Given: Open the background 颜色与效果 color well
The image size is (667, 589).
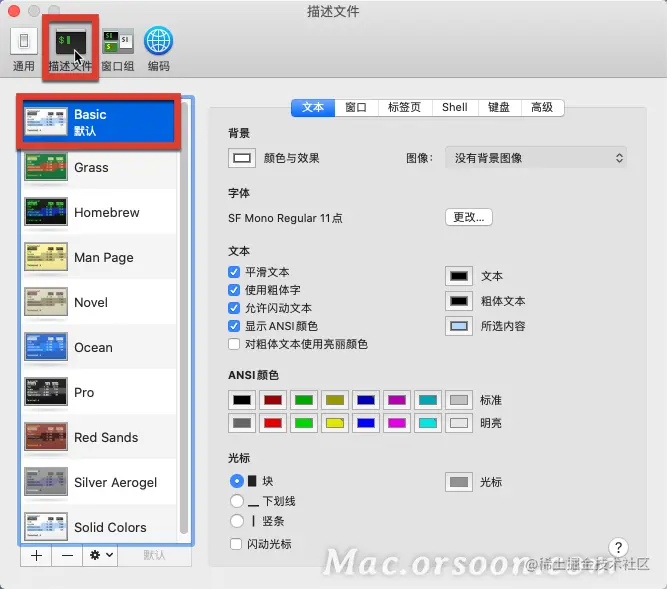Looking at the screenshot, I should (242, 158).
